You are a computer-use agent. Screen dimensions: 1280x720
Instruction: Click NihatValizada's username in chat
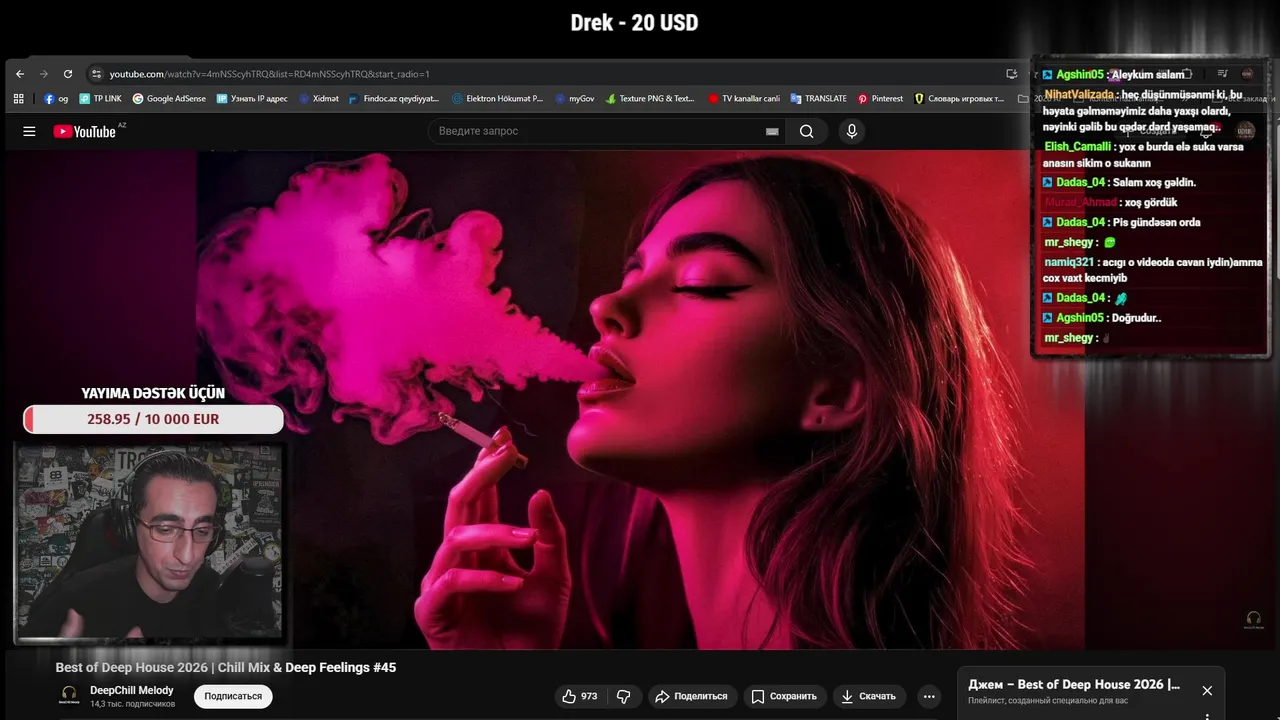coord(1080,95)
